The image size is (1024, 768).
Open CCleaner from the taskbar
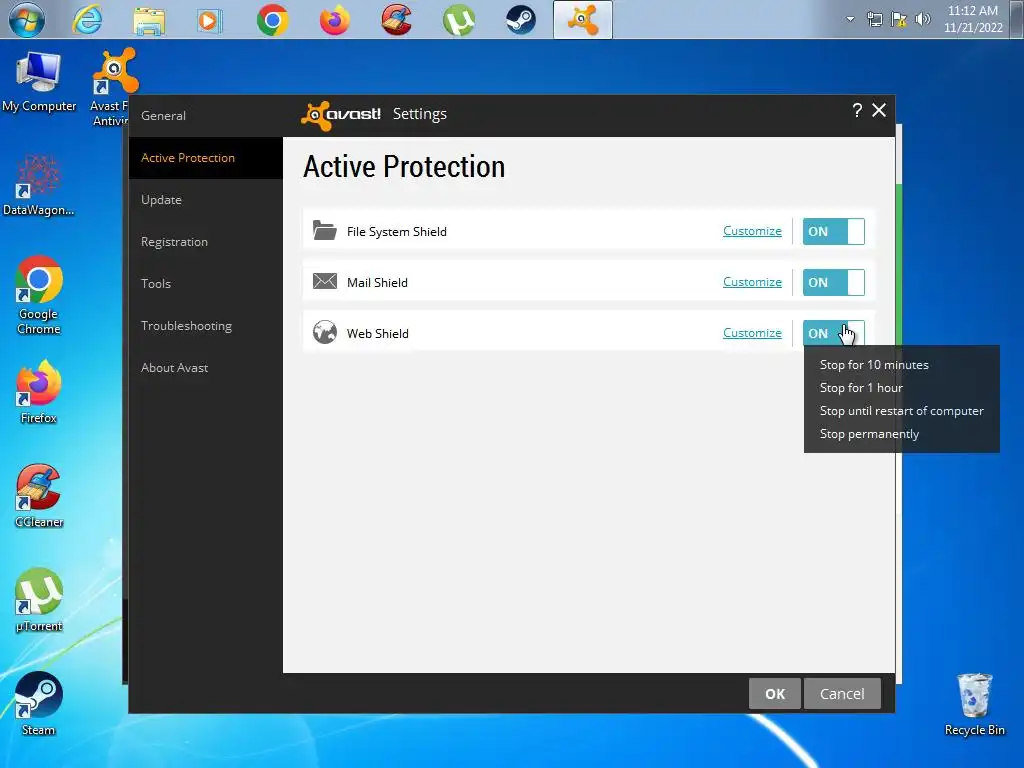pos(396,20)
